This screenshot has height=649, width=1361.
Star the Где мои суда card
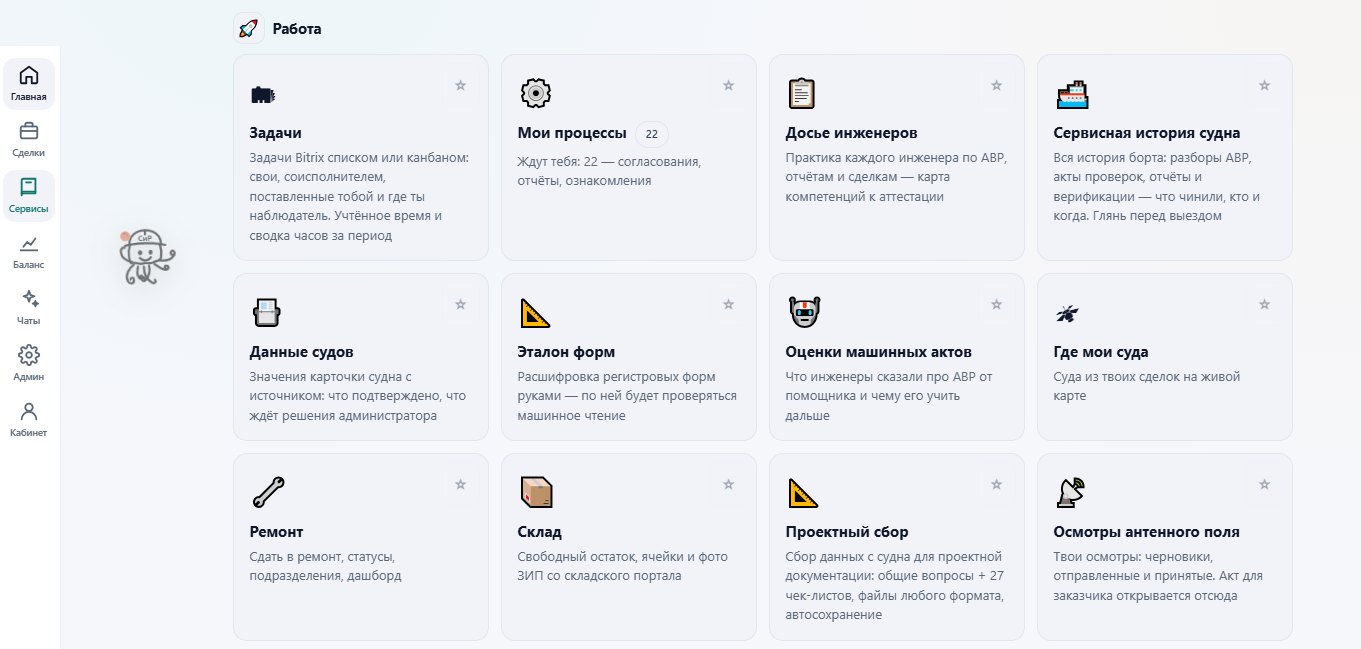pos(1264,305)
